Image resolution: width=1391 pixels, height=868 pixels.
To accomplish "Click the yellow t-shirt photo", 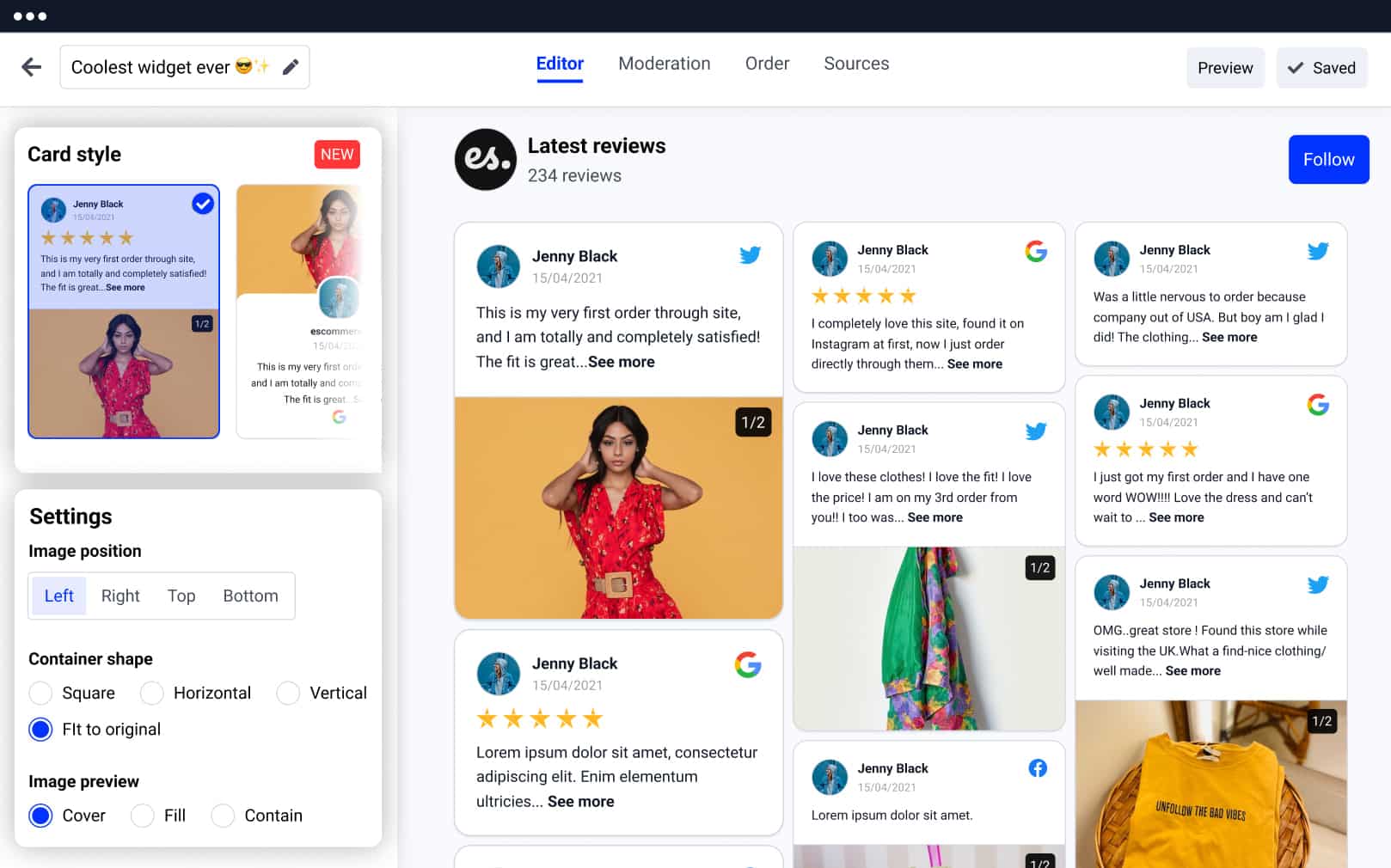I will pos(1210,784).
